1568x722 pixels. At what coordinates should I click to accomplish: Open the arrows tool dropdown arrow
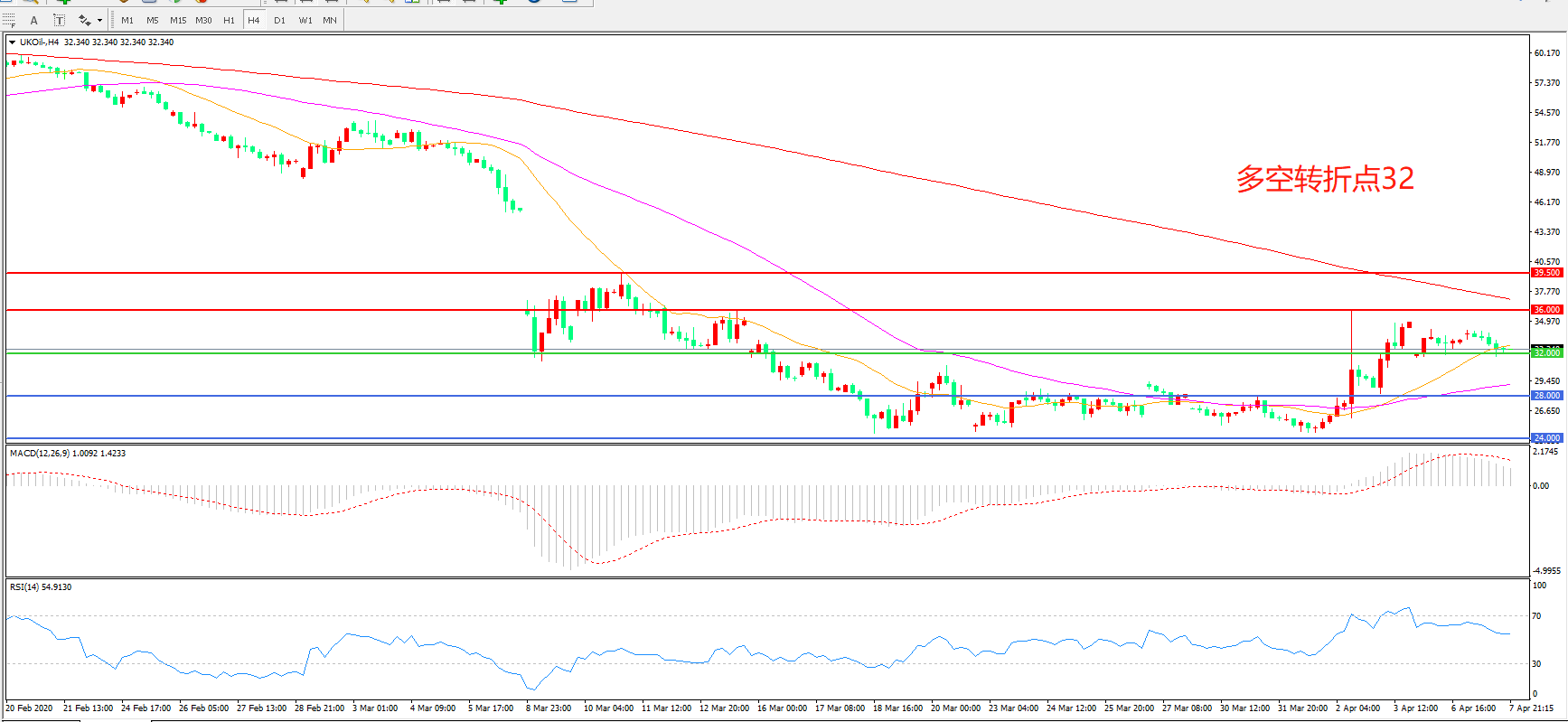coord(99,20)
